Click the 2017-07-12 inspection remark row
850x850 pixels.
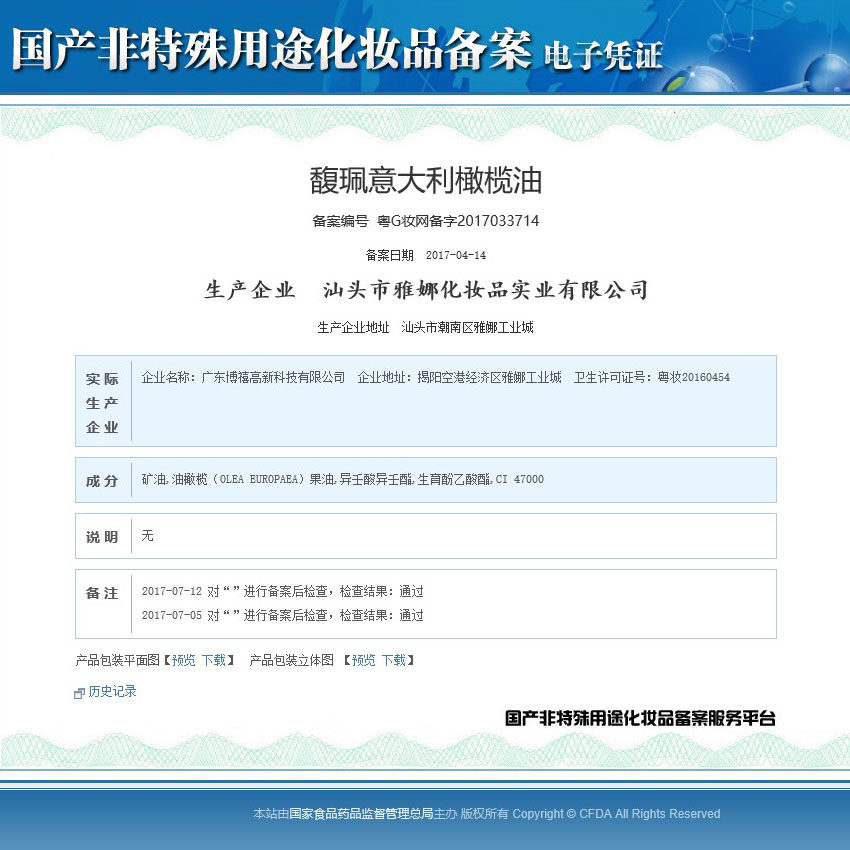[x=282, y=591]
